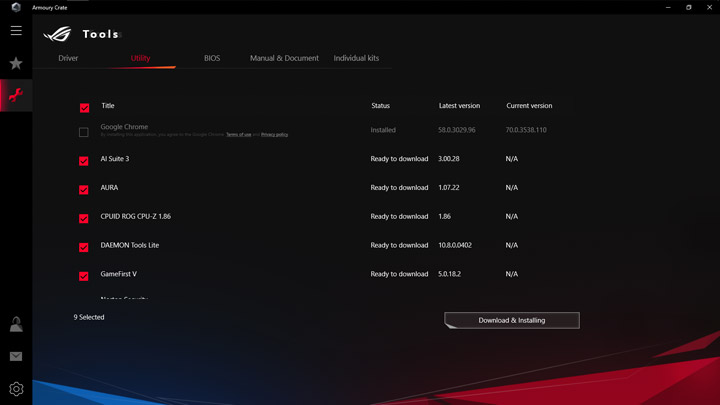Select the CPUID ROG CPU-Z 1.86 title
Image resolution: width=720 pixels, height=405 pixels.
point(135,216)
